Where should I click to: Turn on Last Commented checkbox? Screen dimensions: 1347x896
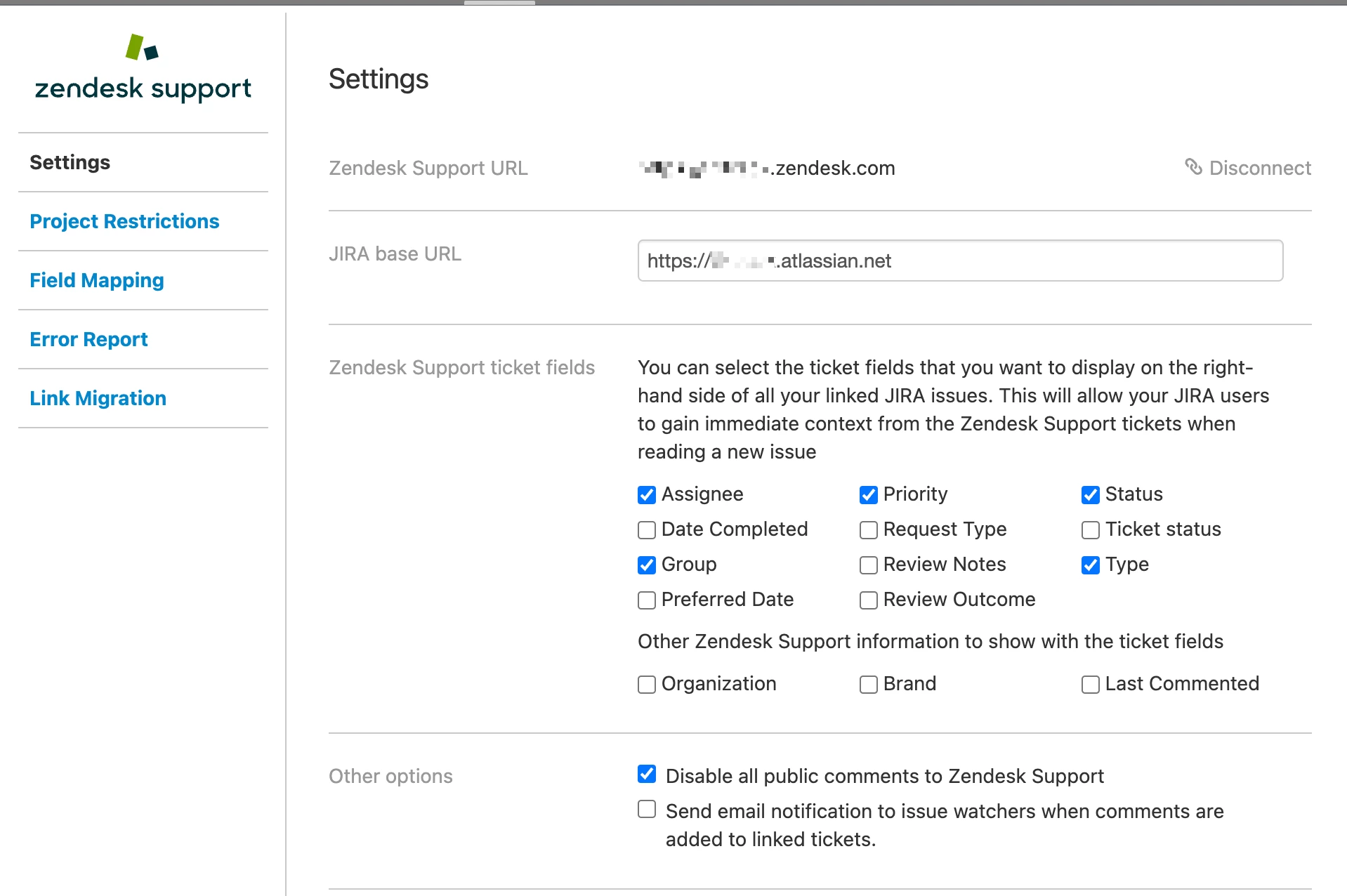(x=1091, y=685)
